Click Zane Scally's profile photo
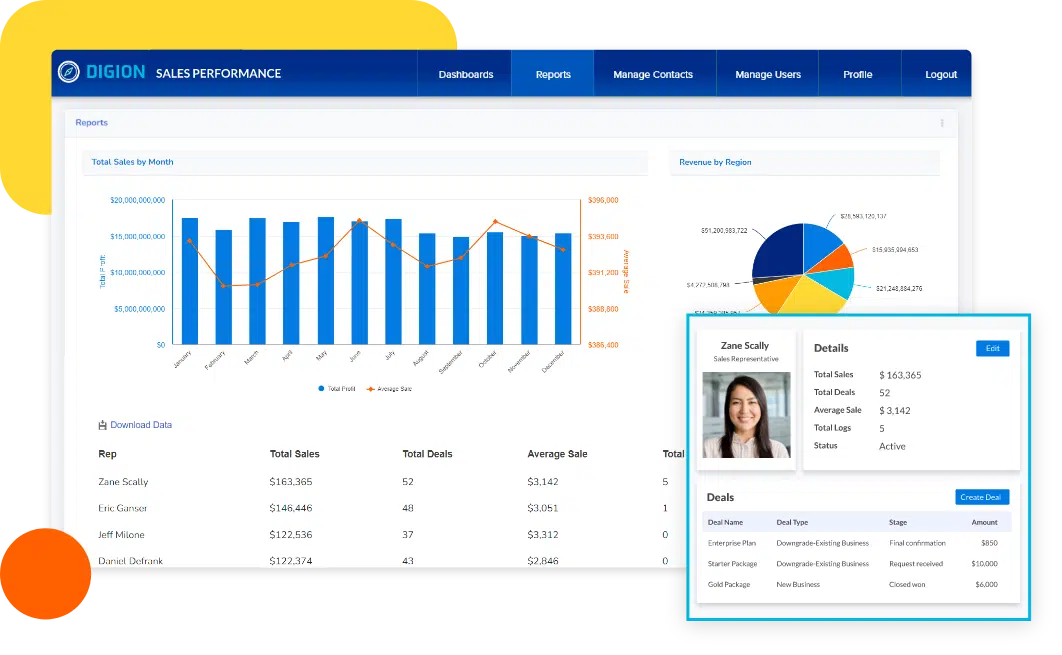 [746, 415]
